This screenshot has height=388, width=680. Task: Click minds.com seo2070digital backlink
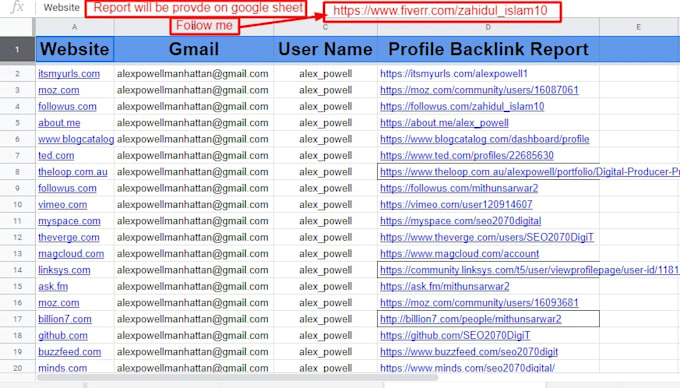click(467, 368)
